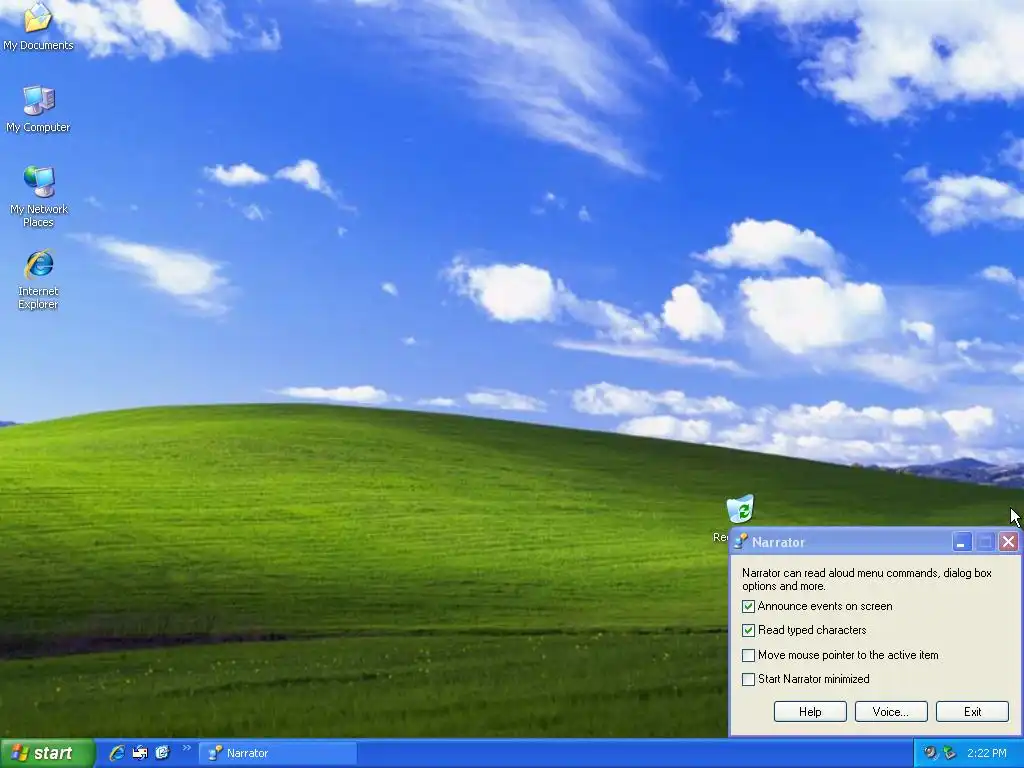Select the Internet Explorer desktop icon
This screenshot has width=1024, height=768.
39,279
